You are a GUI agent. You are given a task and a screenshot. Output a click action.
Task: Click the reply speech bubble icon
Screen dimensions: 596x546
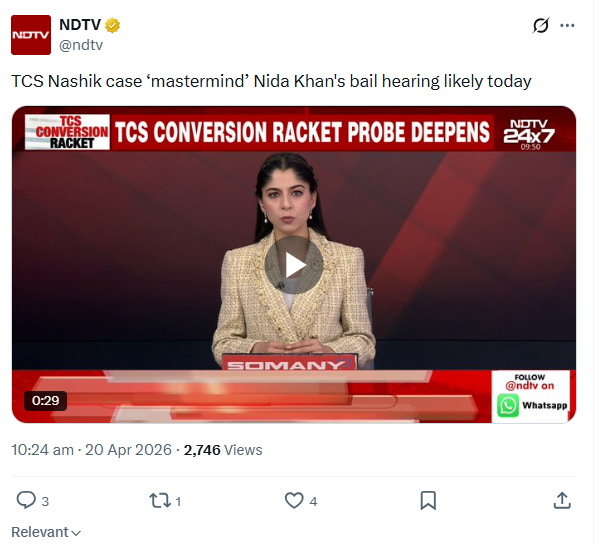point(26,500)
